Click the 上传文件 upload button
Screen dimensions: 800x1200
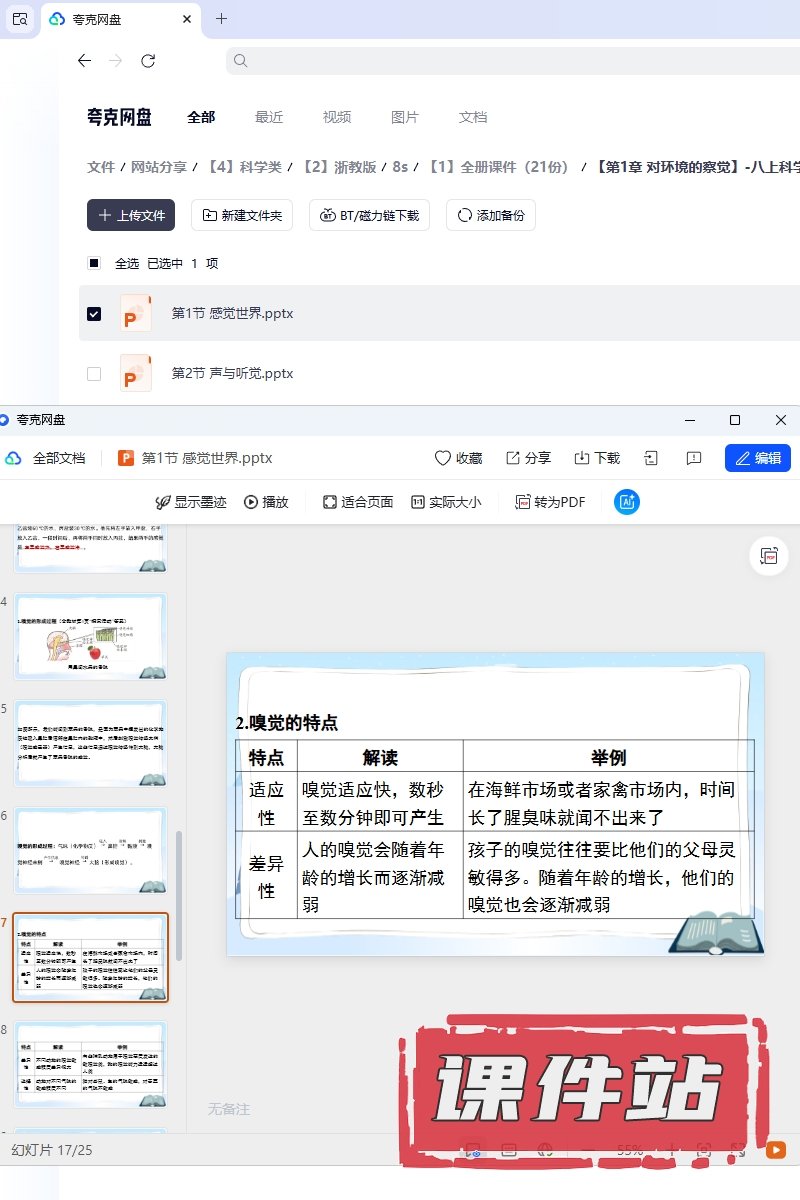click(131, 215)
